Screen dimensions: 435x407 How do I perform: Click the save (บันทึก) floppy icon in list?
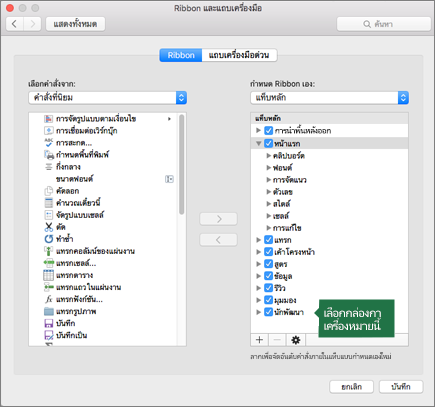click(49, 323)
